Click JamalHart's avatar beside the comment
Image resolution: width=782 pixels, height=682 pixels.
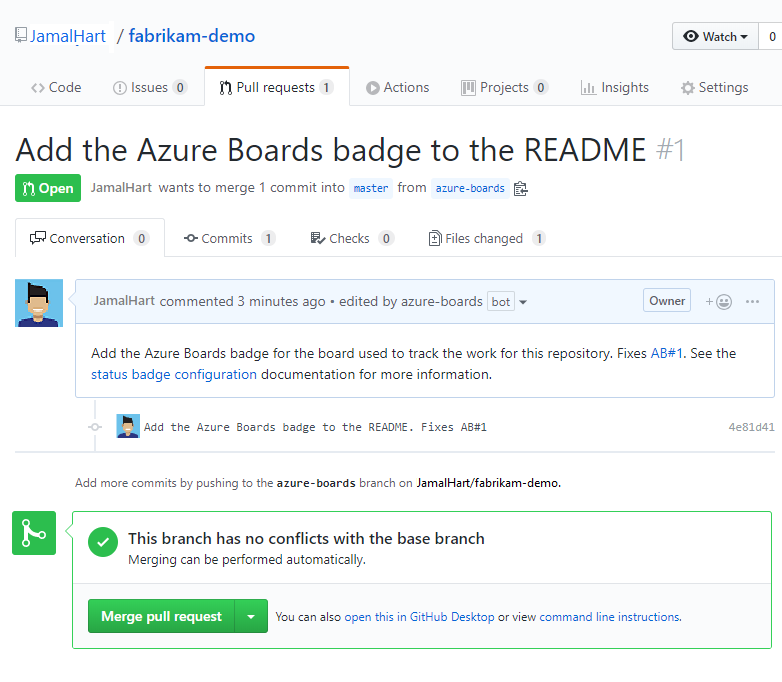(x=40, y=303)
